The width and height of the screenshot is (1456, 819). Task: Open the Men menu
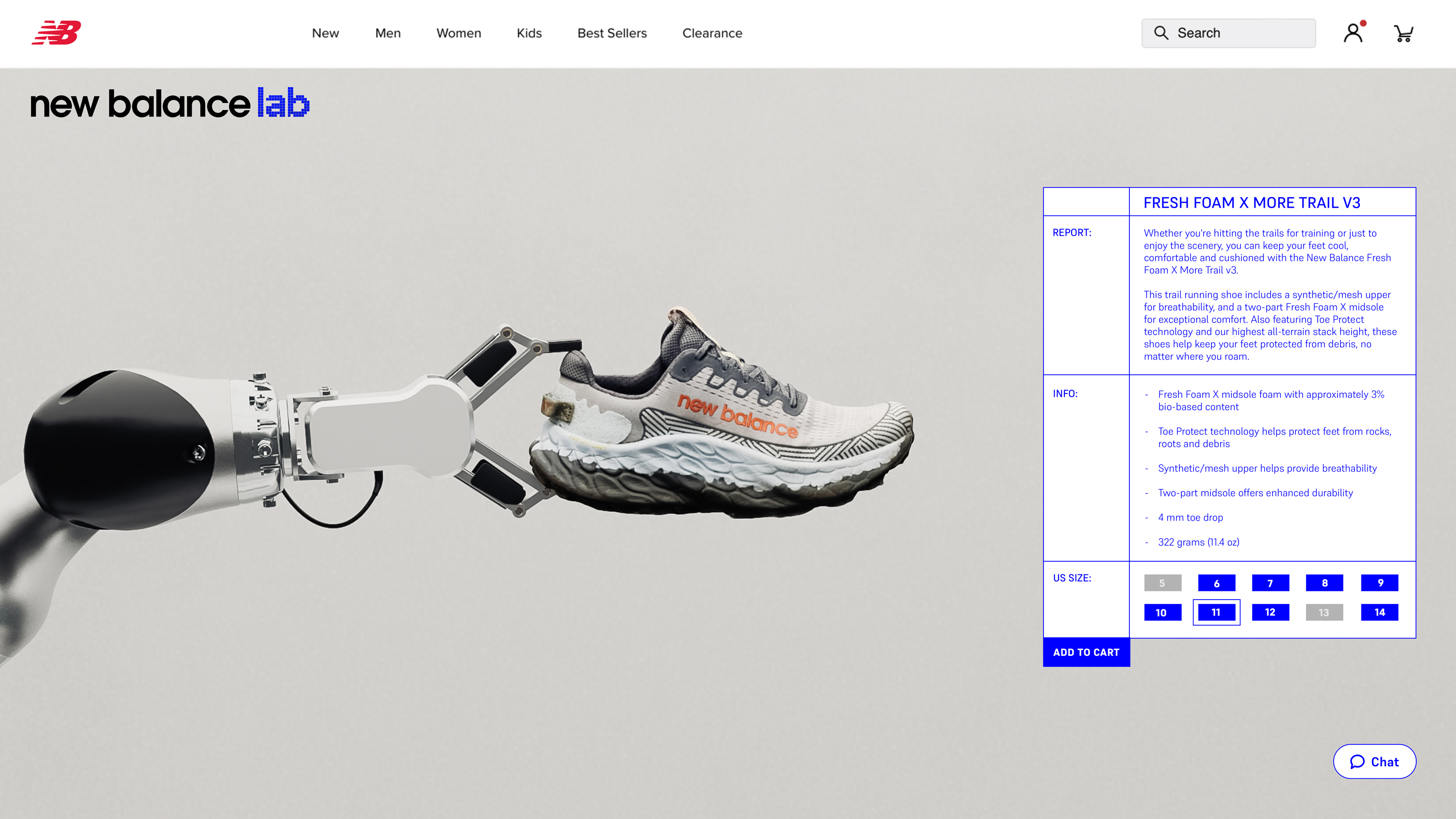click(388, 33)
